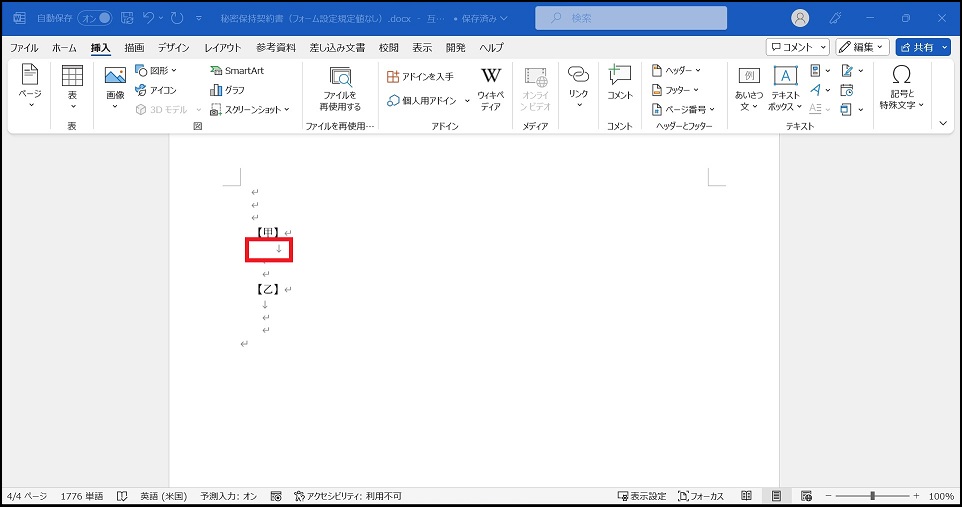The height and width of the screenshot is (507, 962).
Task: Open the リンク (Link) menu
Action: [x=578, y=87]
